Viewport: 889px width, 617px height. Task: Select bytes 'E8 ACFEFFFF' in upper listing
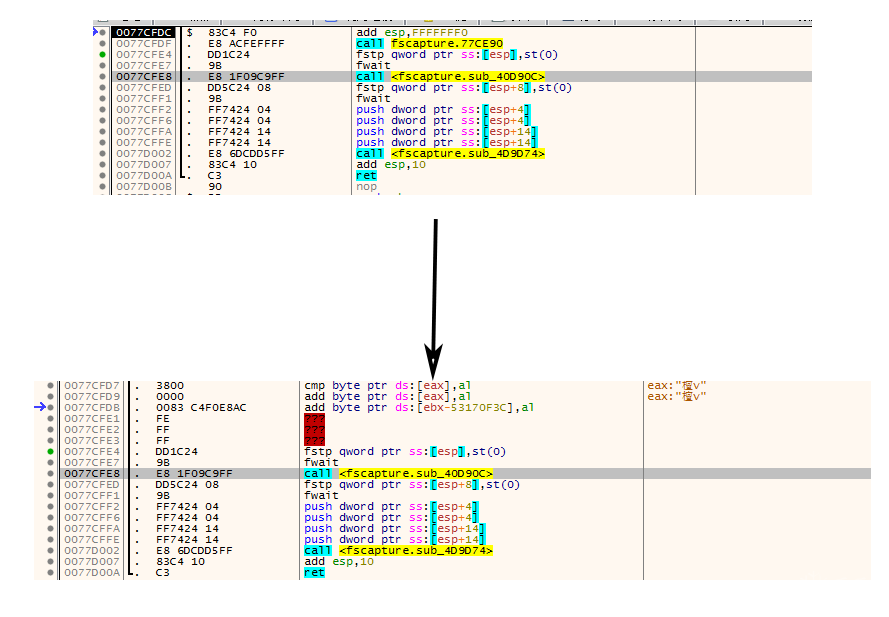pos(246,44)
